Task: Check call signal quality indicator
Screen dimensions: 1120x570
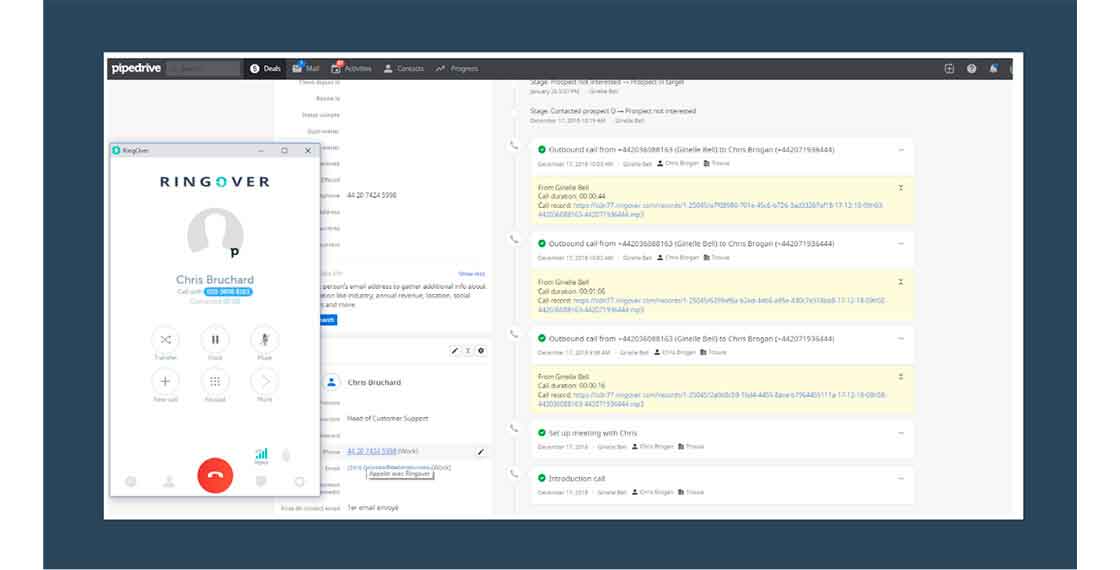Action: pos(261,454)
